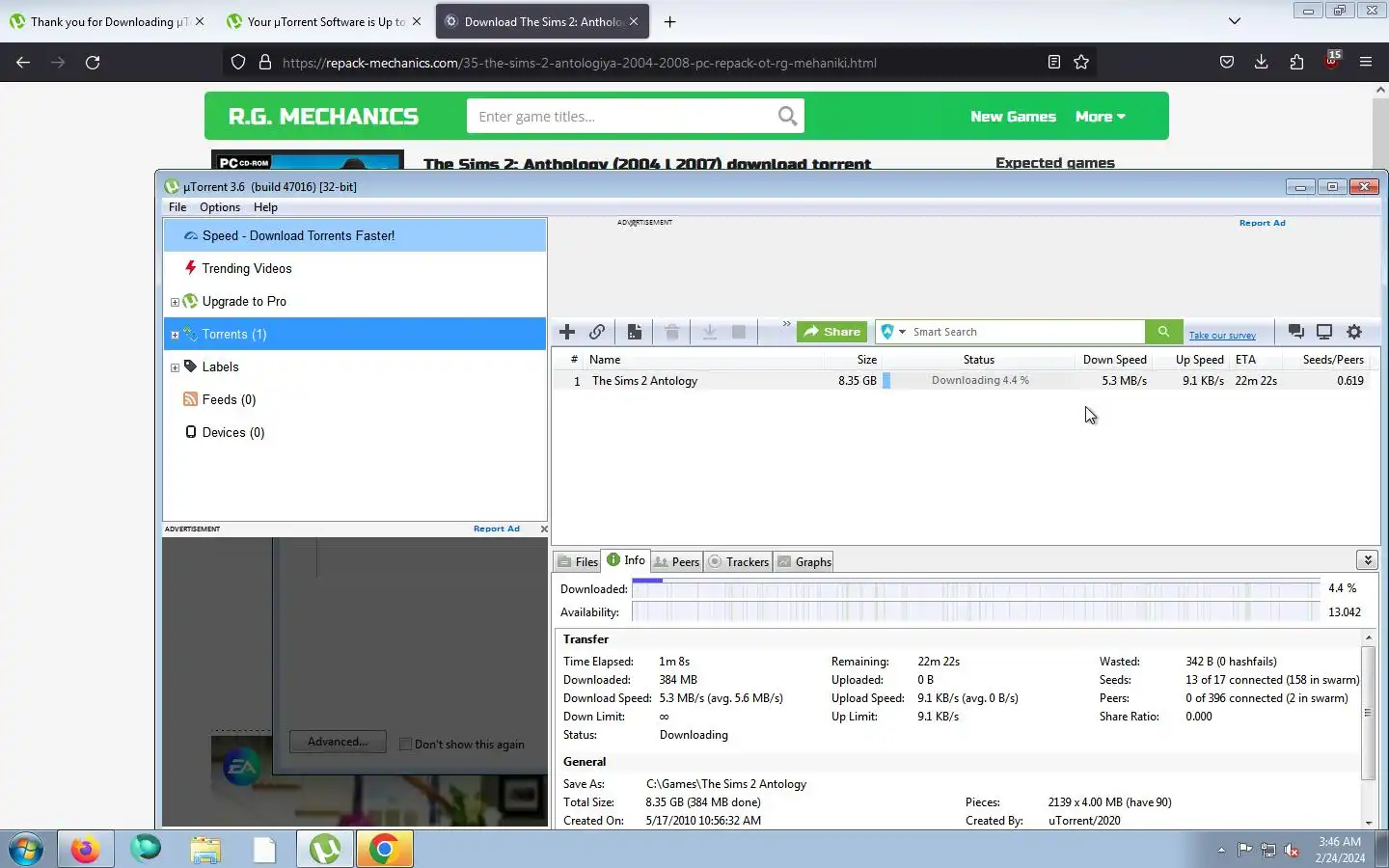This screenshot has width=1389, height=868.
Task: Select Speed - Download Torrents Faster item
Action: click(x=355, y=235)
